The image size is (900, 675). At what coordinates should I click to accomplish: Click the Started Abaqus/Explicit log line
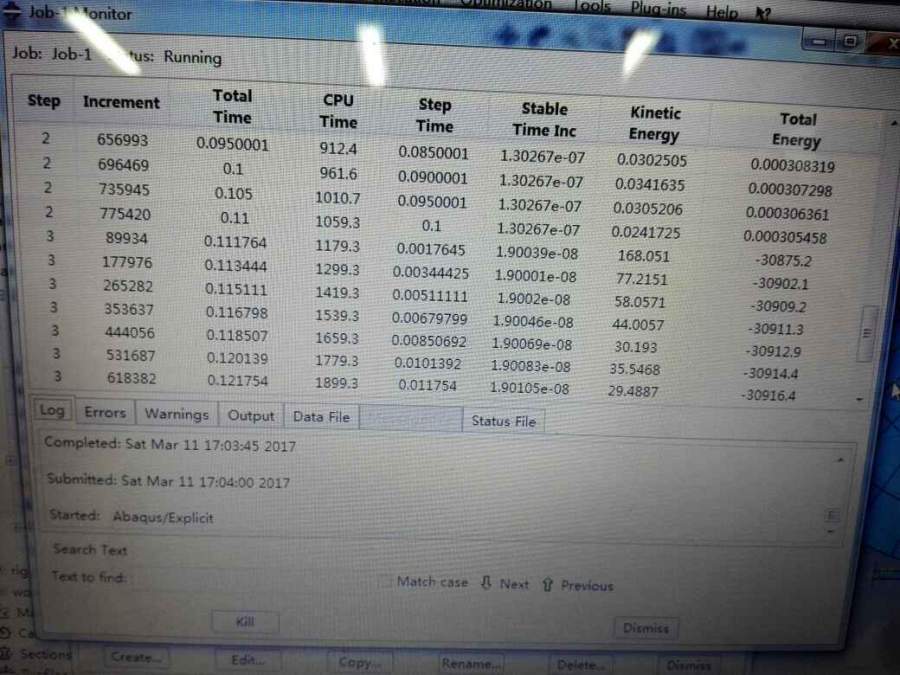pyautogui.click(x=131, y=516)
